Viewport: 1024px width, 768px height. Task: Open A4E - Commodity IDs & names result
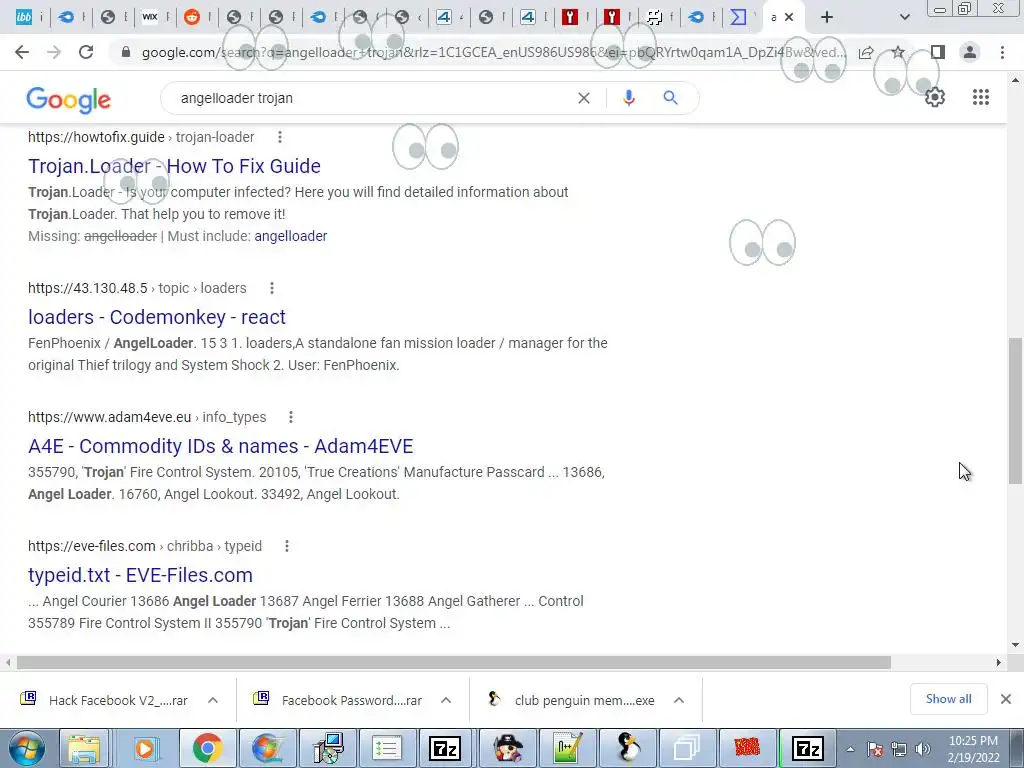(221, 446)
